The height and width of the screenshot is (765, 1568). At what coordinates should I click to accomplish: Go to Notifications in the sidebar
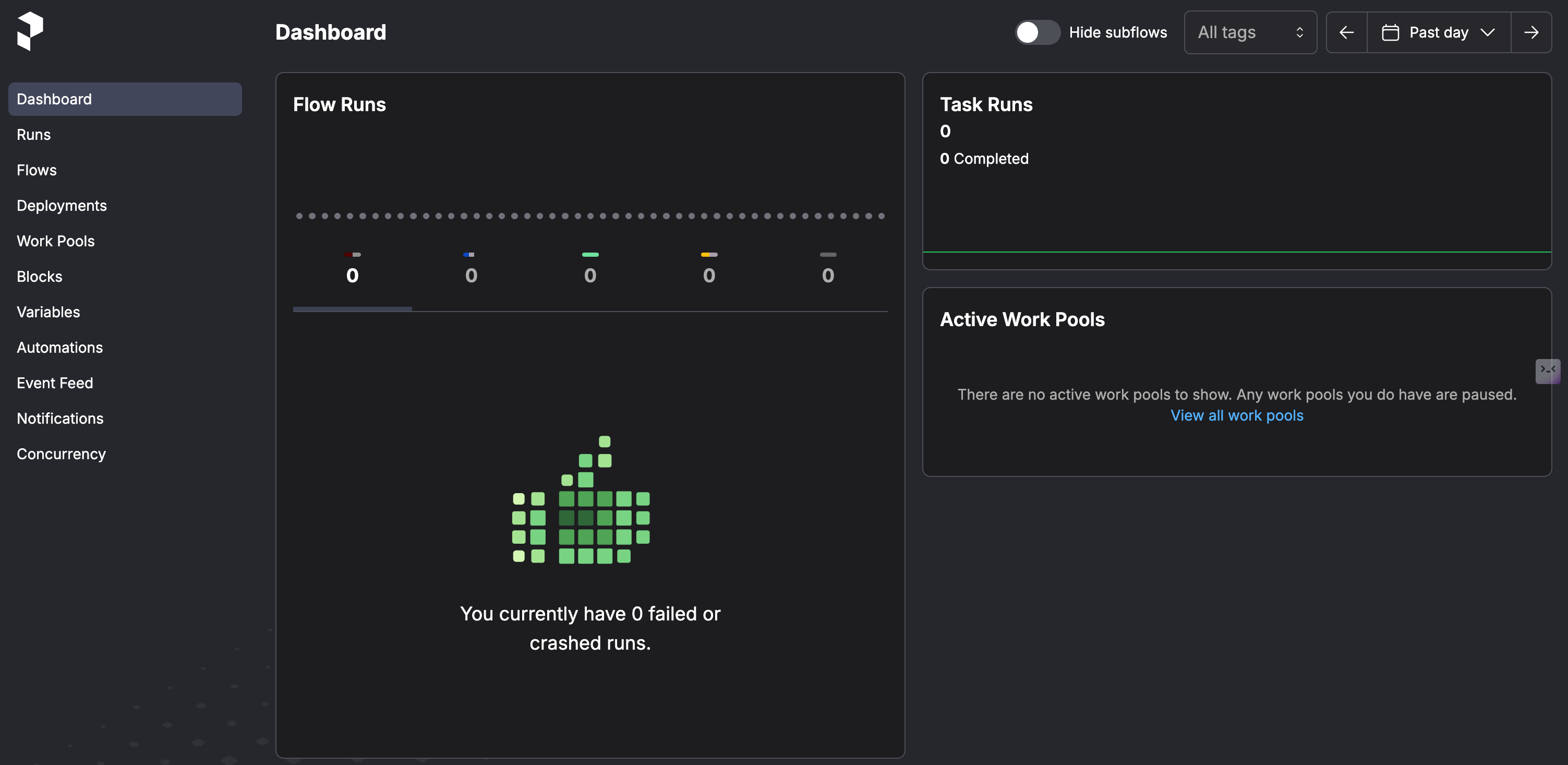(x=61, y=418)
